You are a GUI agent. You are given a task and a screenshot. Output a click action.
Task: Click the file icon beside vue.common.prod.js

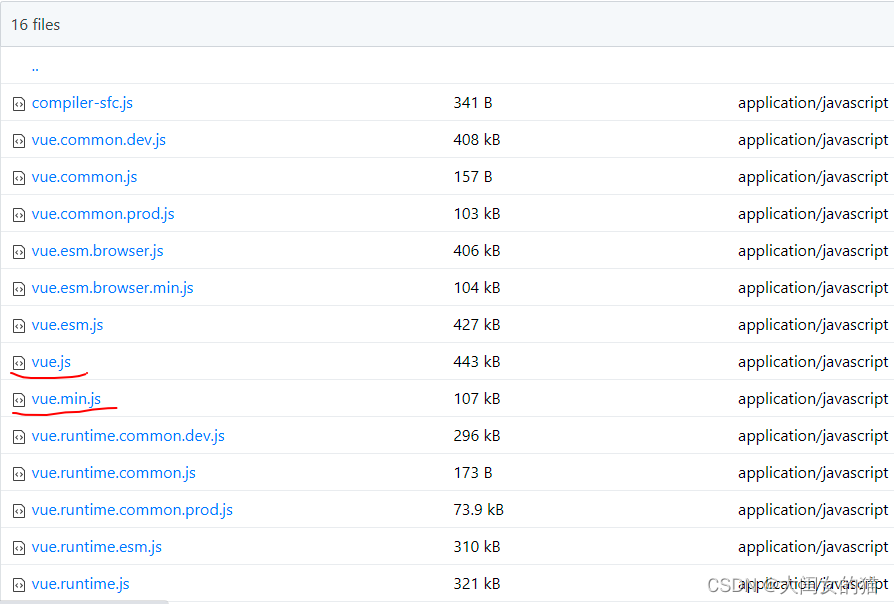19,215
